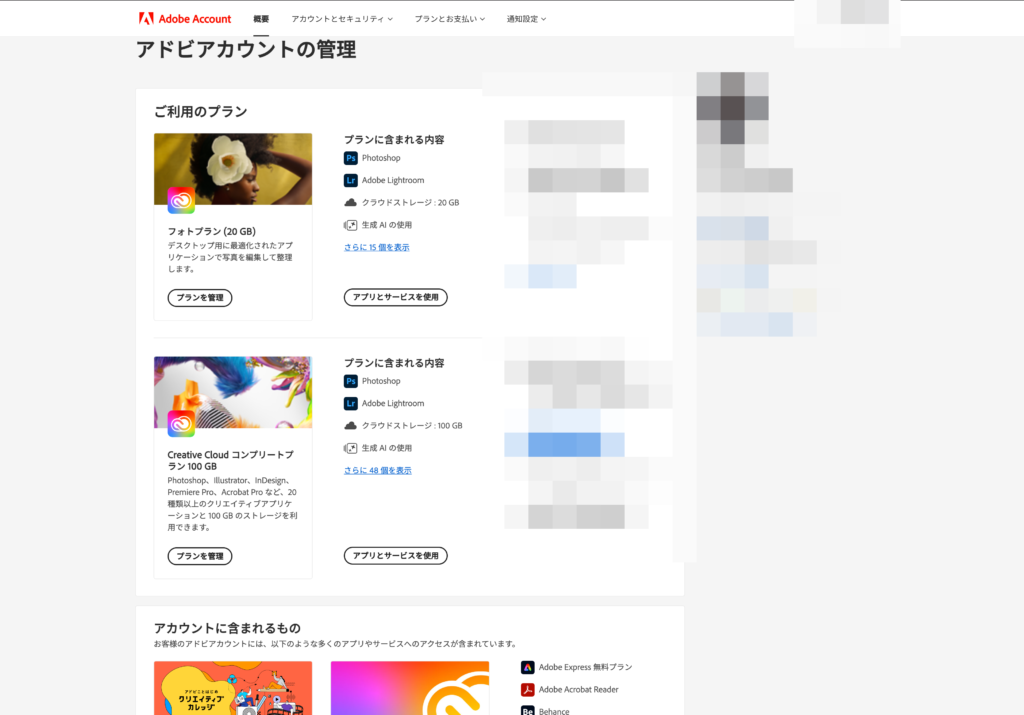Expand the 通知設定 dropdown menu

pyautogui.click(x=526, y=19)
